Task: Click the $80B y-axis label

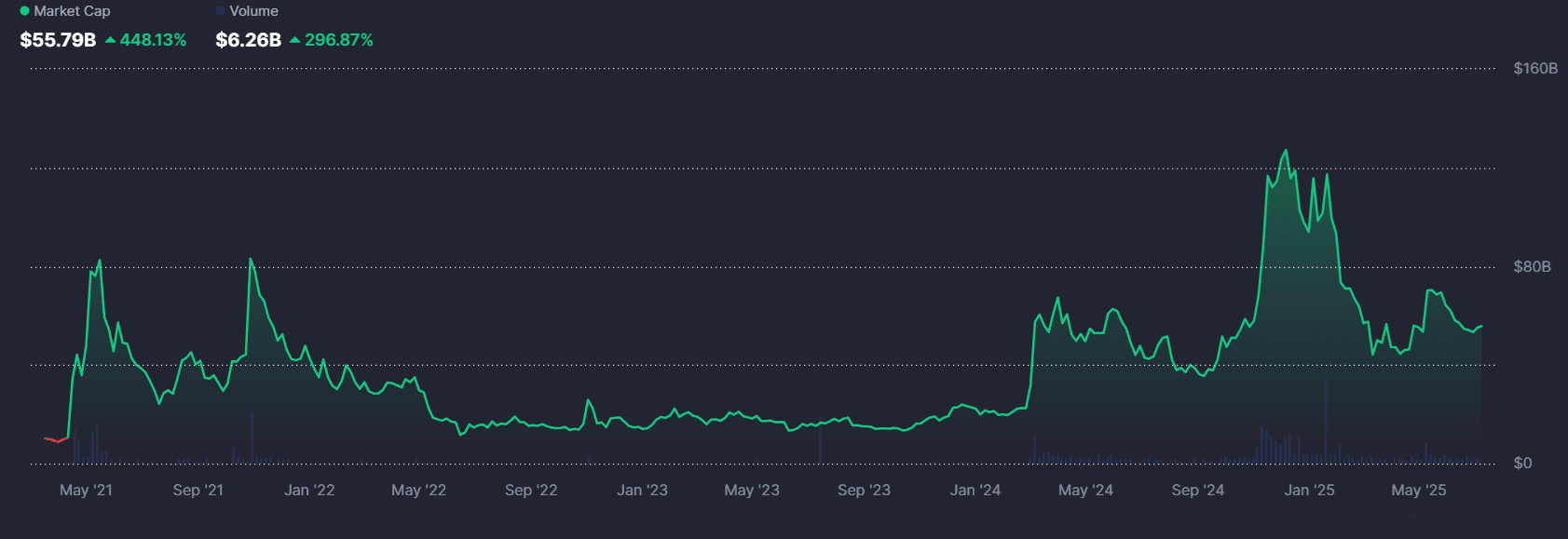Action: click(x=1532, y=267)
